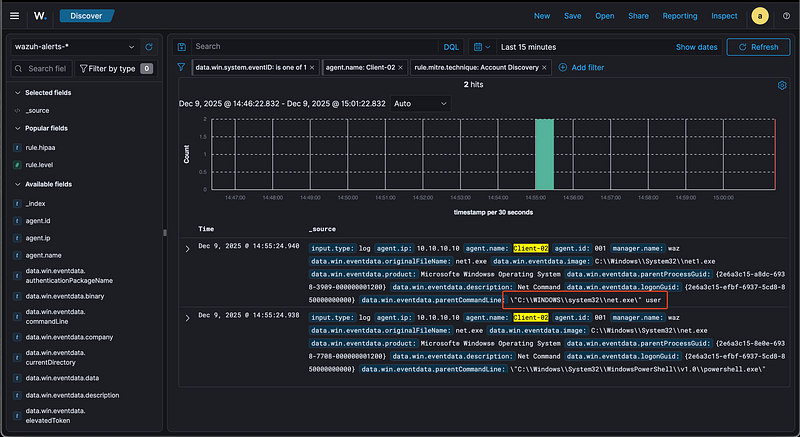Click agent.name field type icon
800x437 pixels.
[17, 255]
